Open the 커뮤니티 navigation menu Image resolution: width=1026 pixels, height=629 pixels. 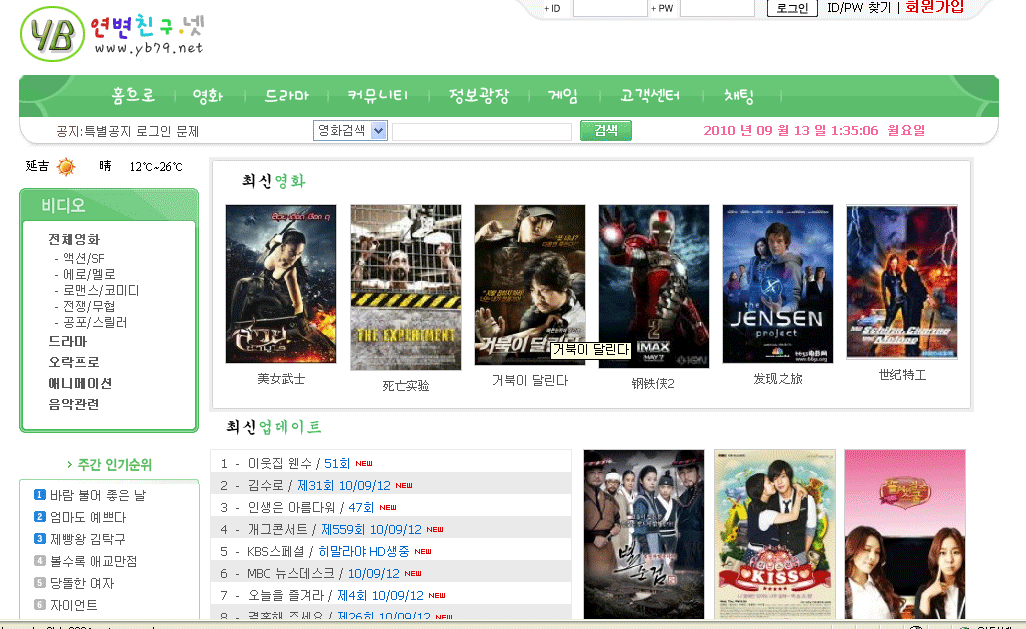coord(378,96)
